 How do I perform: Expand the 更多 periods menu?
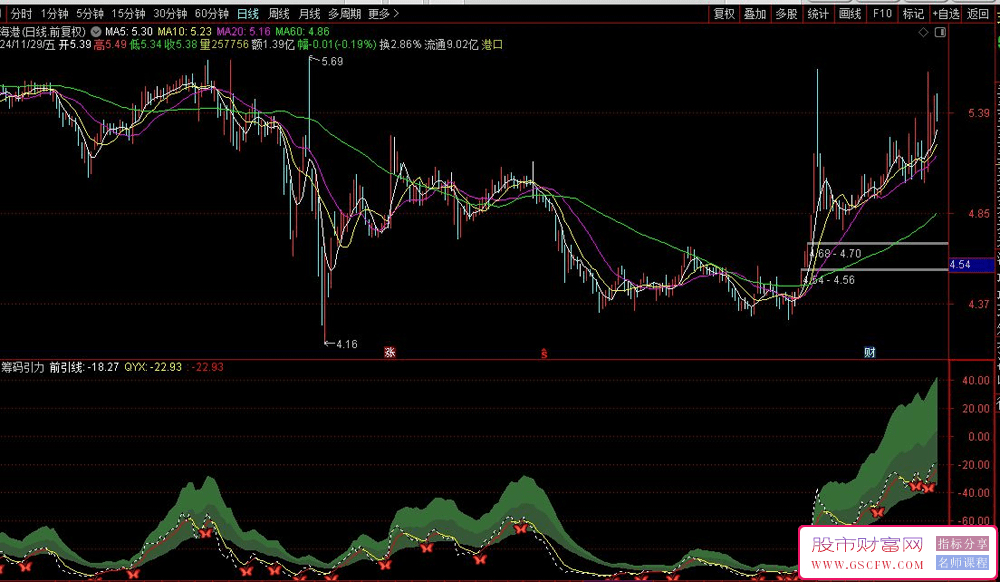point(383,14)
